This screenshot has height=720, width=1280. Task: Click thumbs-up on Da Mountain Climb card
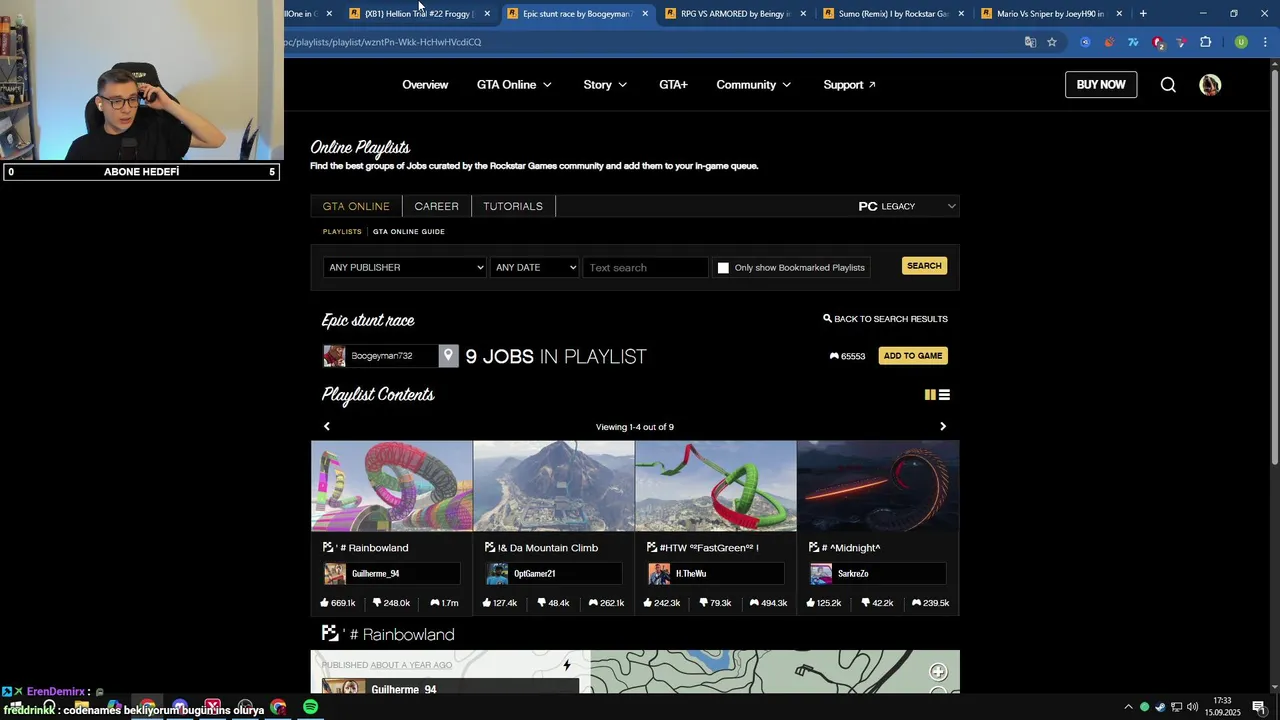click(x=499, y=603)
